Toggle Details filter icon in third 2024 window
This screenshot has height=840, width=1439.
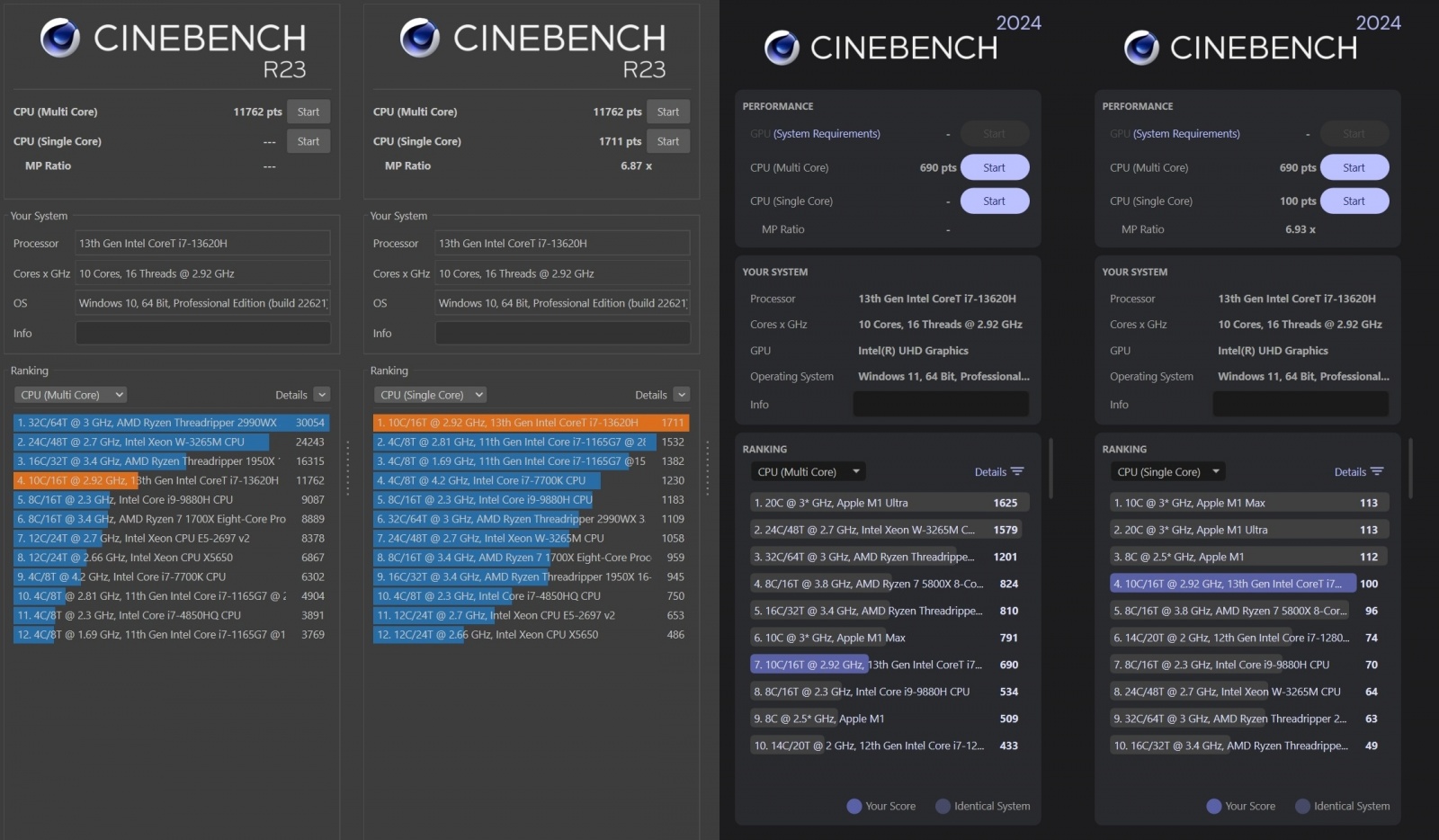(1017, 471)
